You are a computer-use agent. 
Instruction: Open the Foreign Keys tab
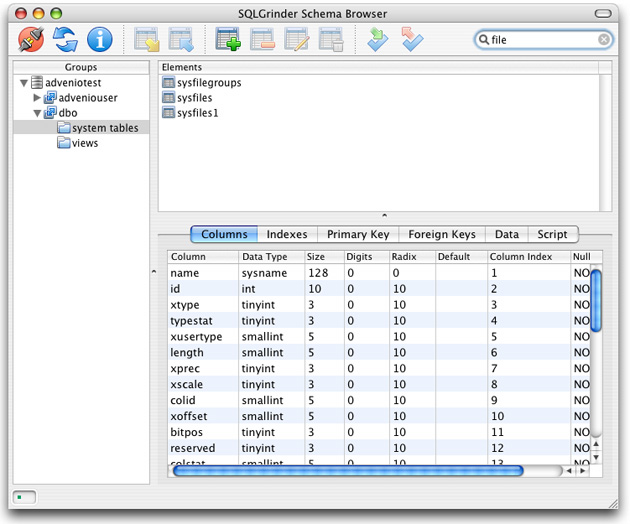[442, 234]
